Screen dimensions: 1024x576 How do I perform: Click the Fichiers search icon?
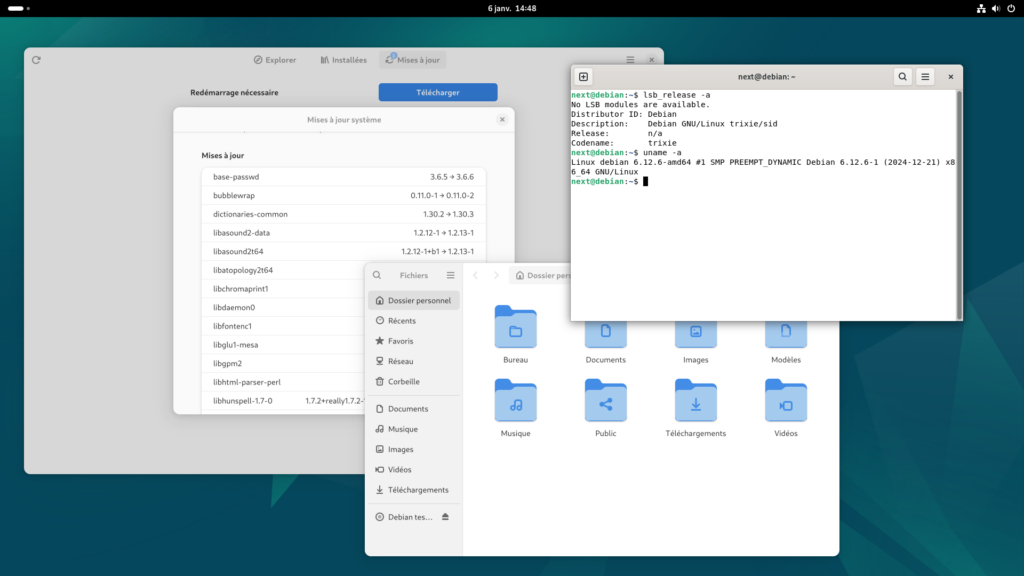377,275
